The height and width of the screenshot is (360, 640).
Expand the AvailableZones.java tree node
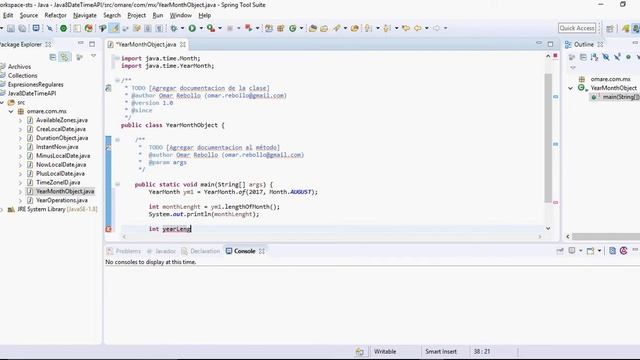[20, 120]
